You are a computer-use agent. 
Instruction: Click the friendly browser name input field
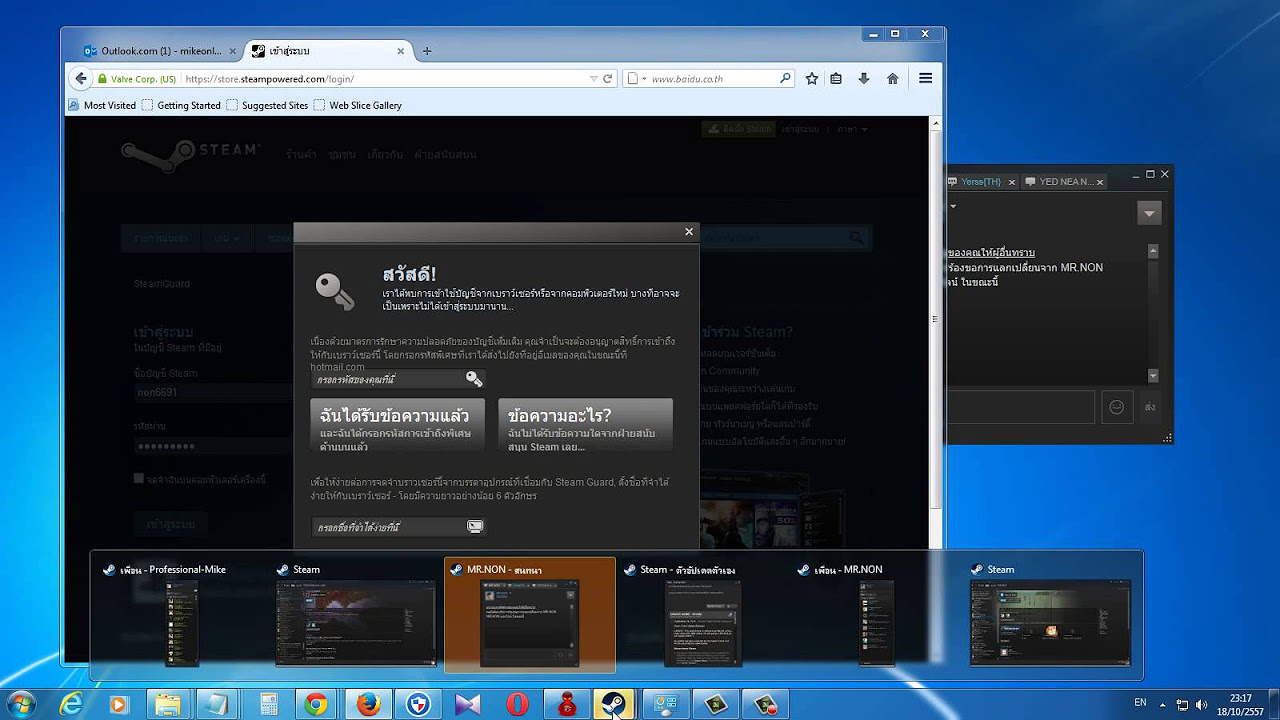coord(398,527)
